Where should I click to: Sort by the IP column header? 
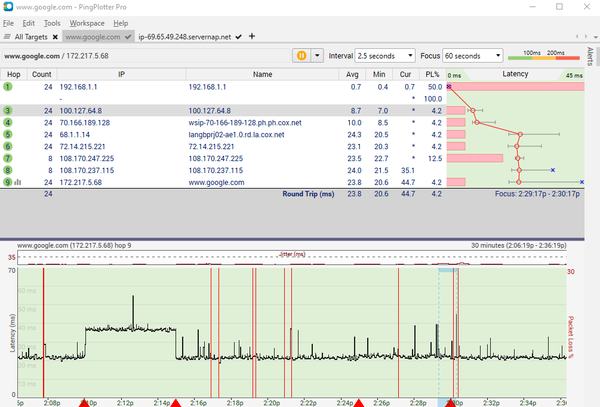[x=121, y=74]
